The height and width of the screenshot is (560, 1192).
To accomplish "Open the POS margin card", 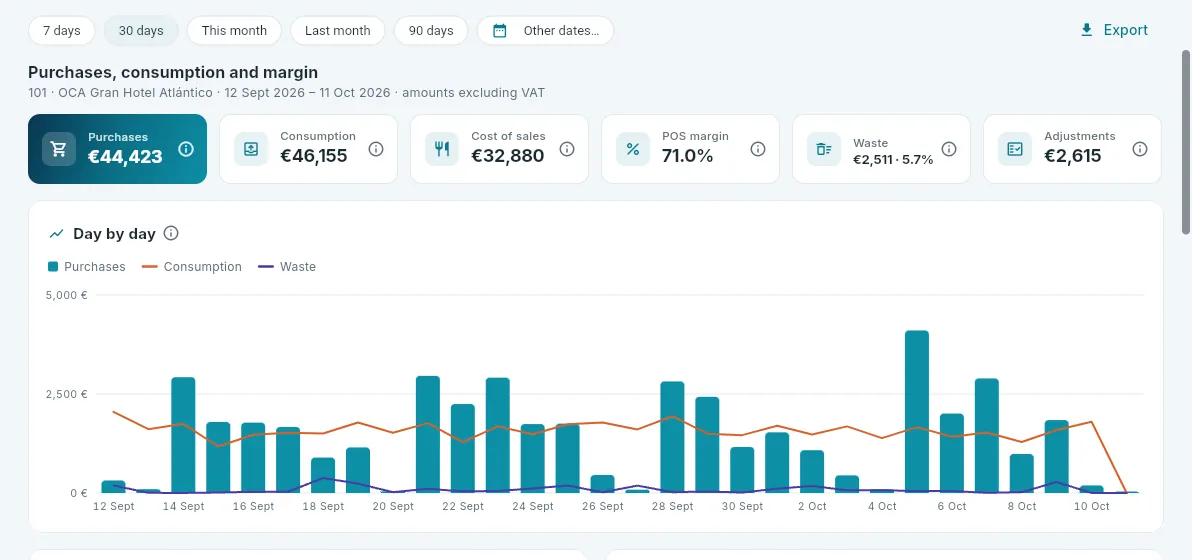I will coord(690,149).
